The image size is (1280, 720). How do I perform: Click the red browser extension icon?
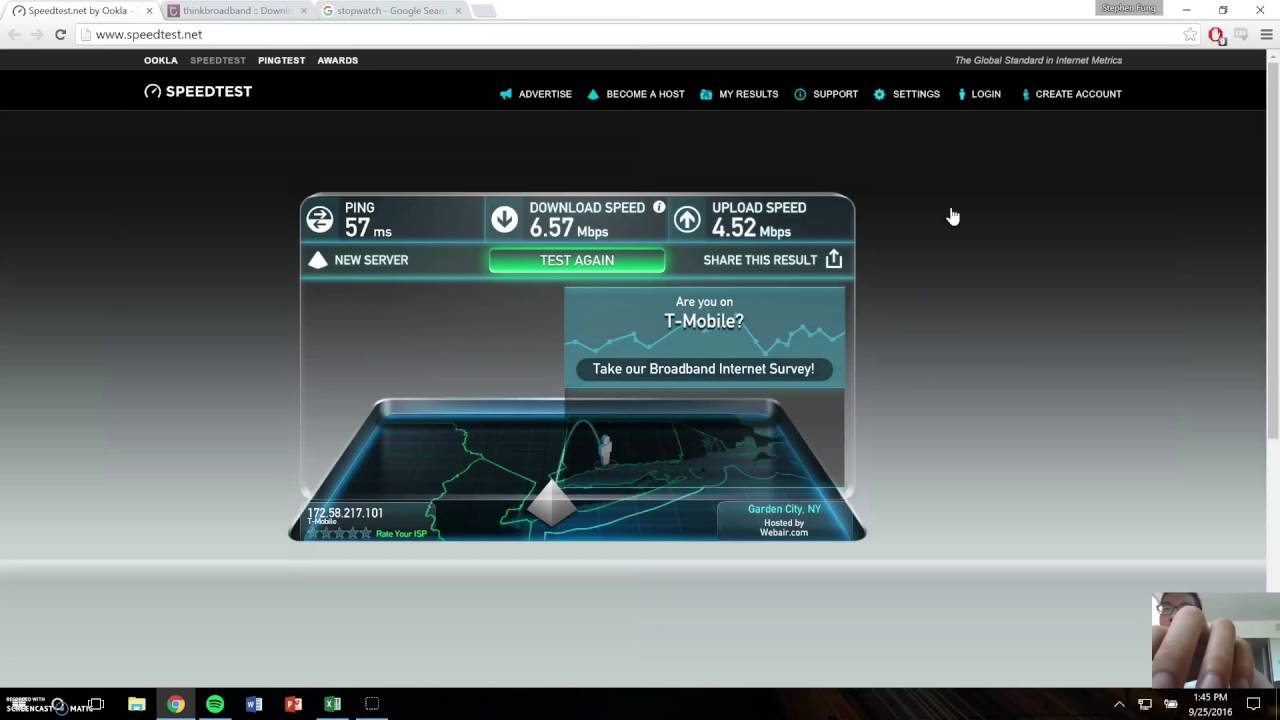coord(1216,34)
